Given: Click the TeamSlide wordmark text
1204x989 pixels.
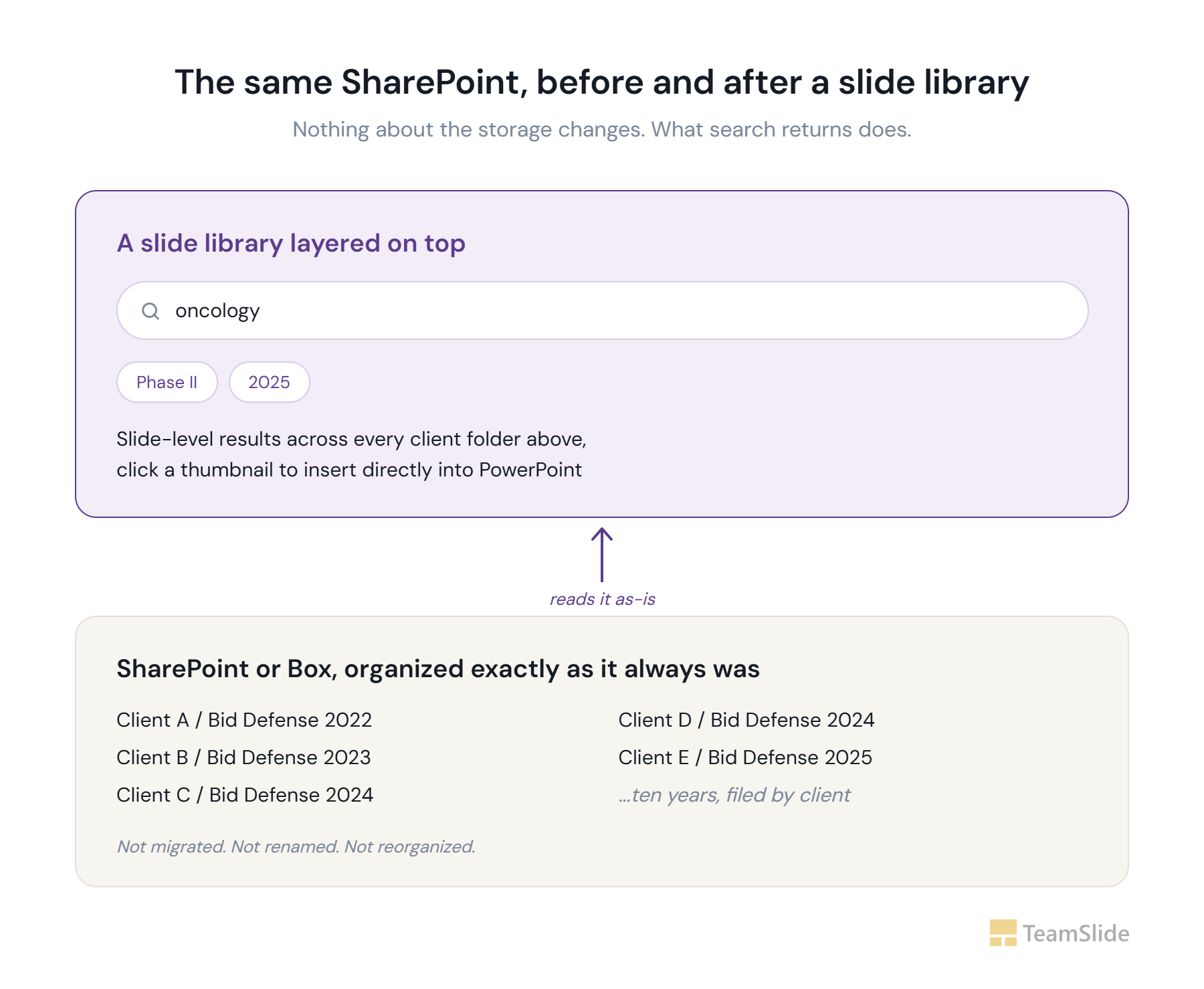Looking at the screenshot, I should click(x=1076, y=933).
